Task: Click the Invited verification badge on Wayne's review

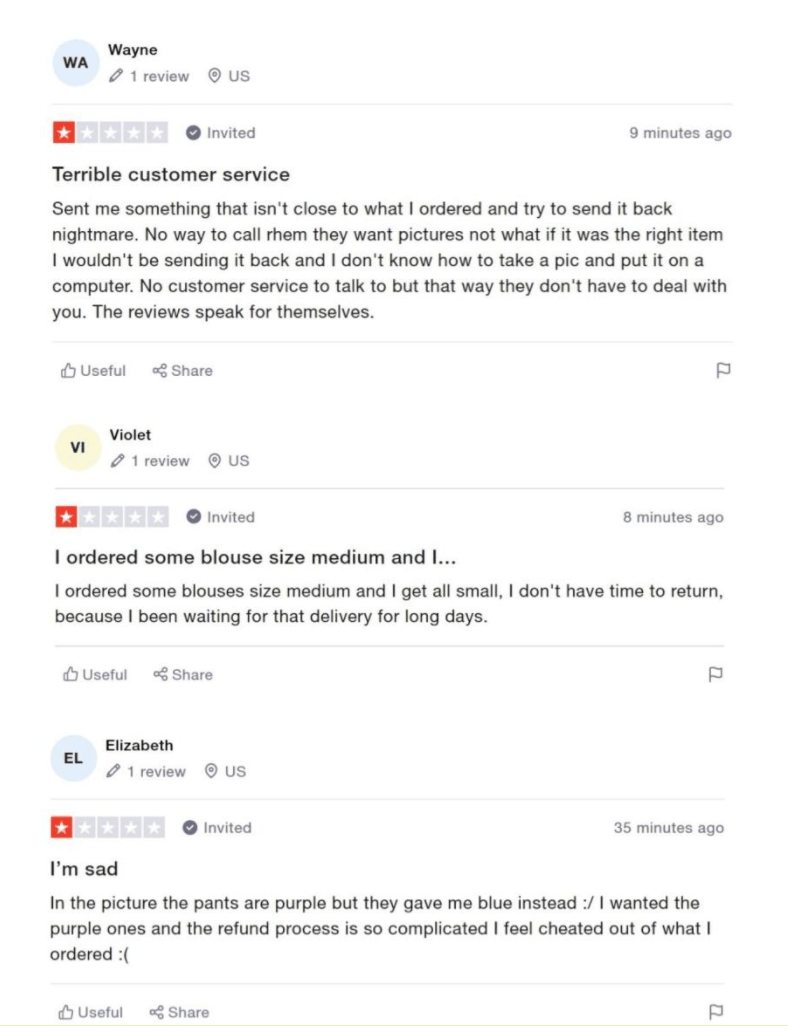Action: [221, 133]
